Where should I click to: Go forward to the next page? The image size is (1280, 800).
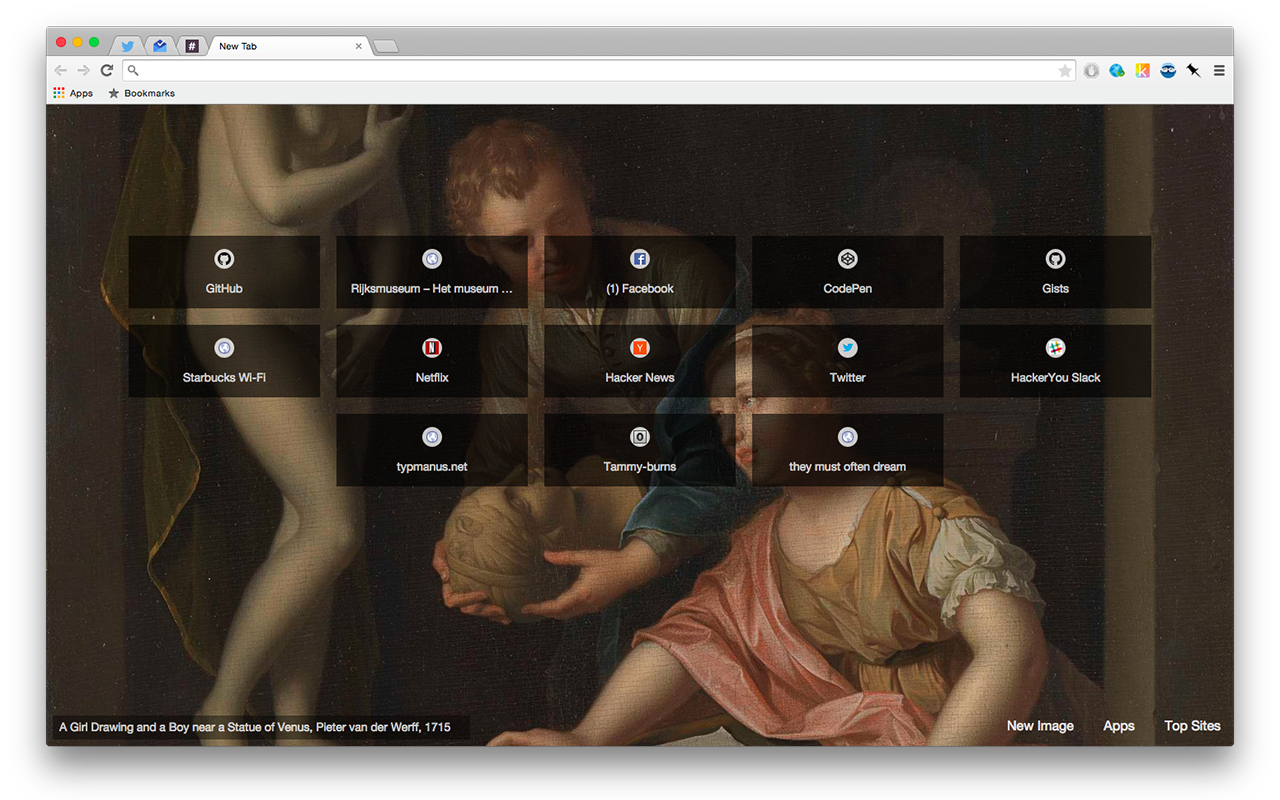pos(83,71)
